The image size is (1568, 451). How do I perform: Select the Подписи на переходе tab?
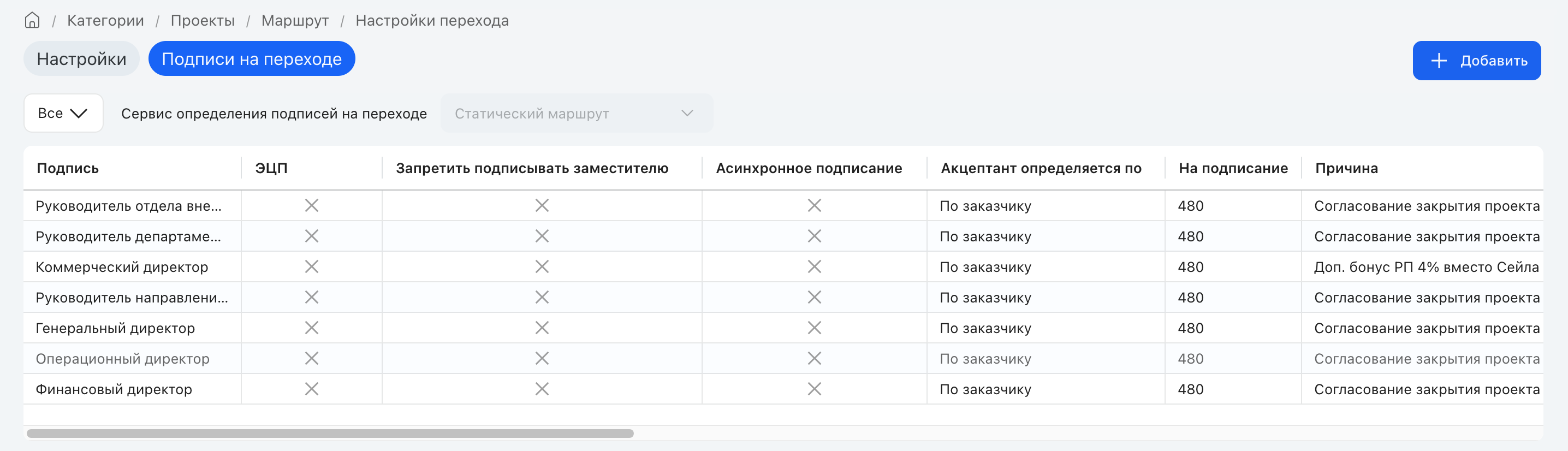click(251, 58)
